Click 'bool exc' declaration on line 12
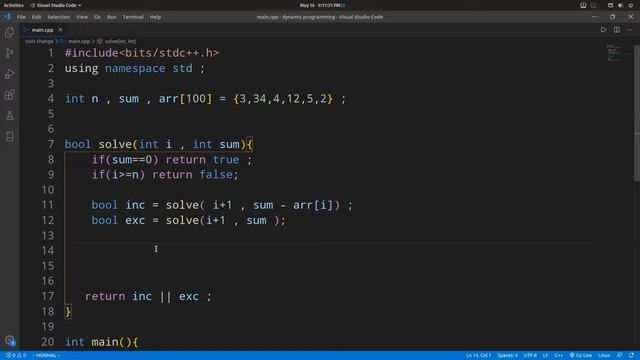Viewport: 640px width, 360px height. (118, 220)
